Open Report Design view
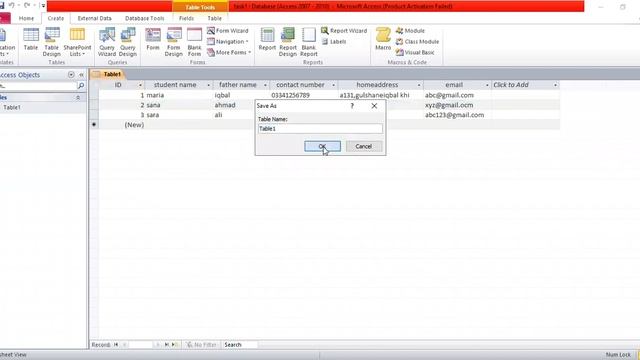Viewport: 640px width, 360px height. click(x=288, y=42)
